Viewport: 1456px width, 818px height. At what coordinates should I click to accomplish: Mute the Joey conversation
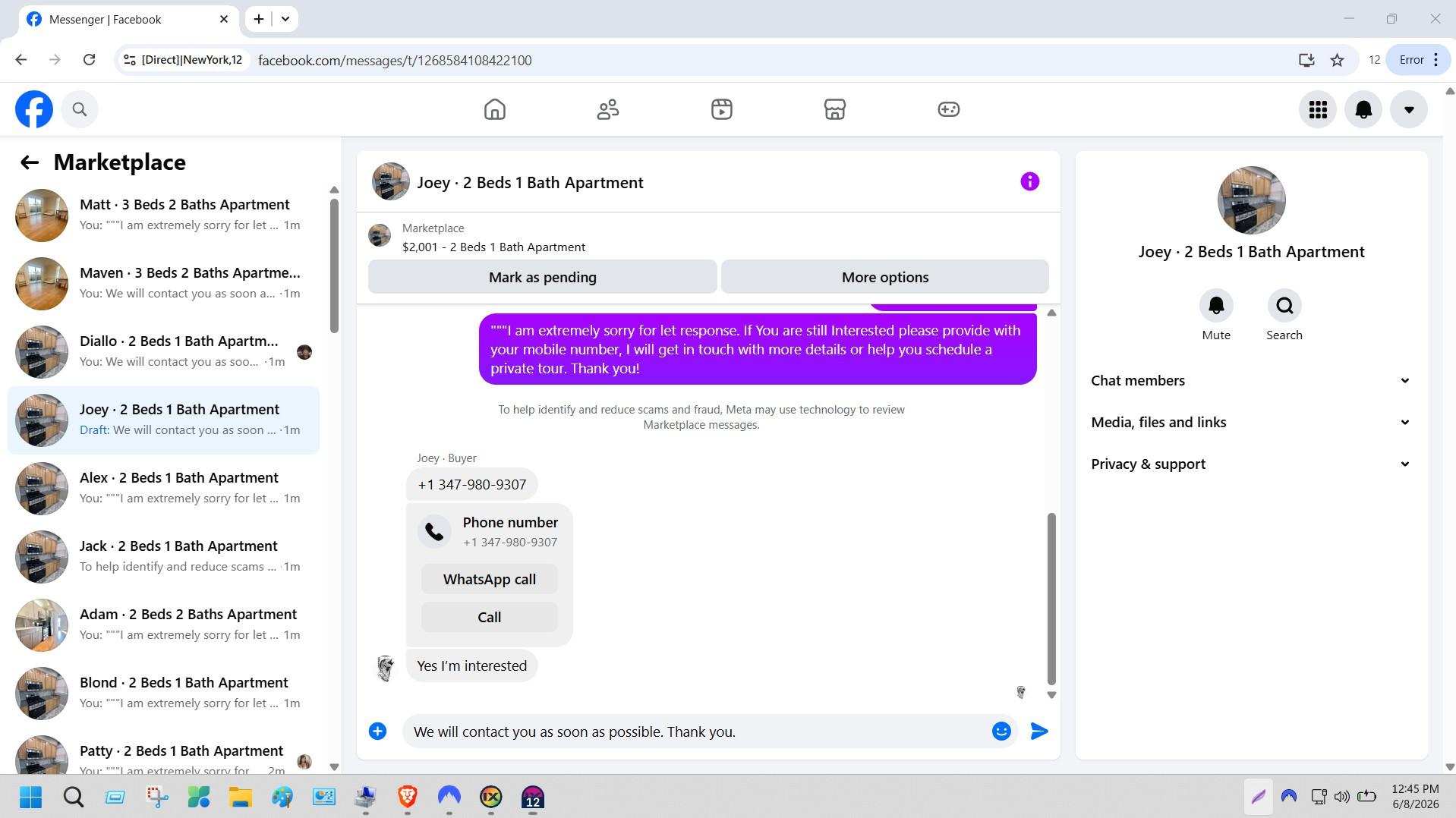[1216, 306]
